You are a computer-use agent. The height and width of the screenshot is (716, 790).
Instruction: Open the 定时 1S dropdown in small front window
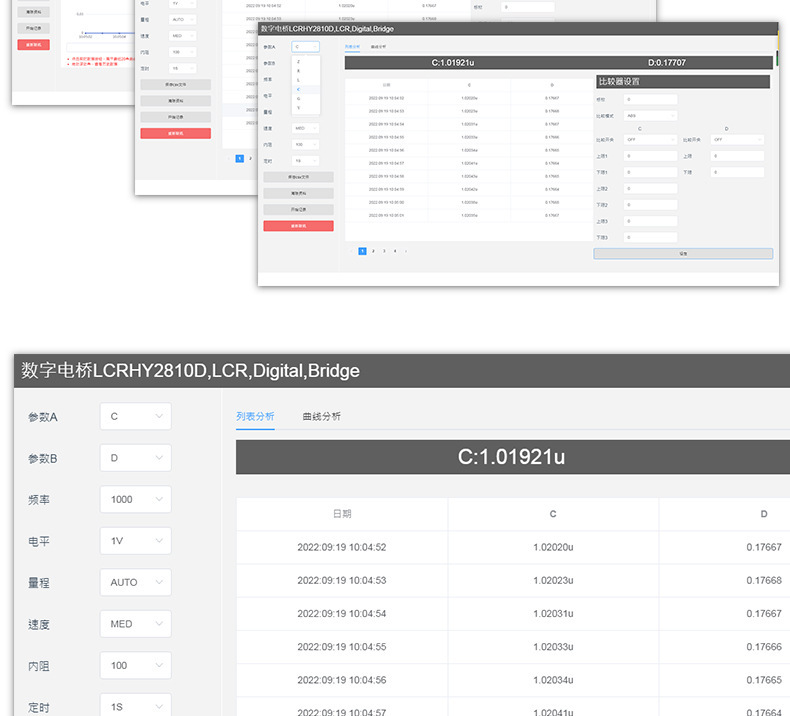click(x=305, y=161)
